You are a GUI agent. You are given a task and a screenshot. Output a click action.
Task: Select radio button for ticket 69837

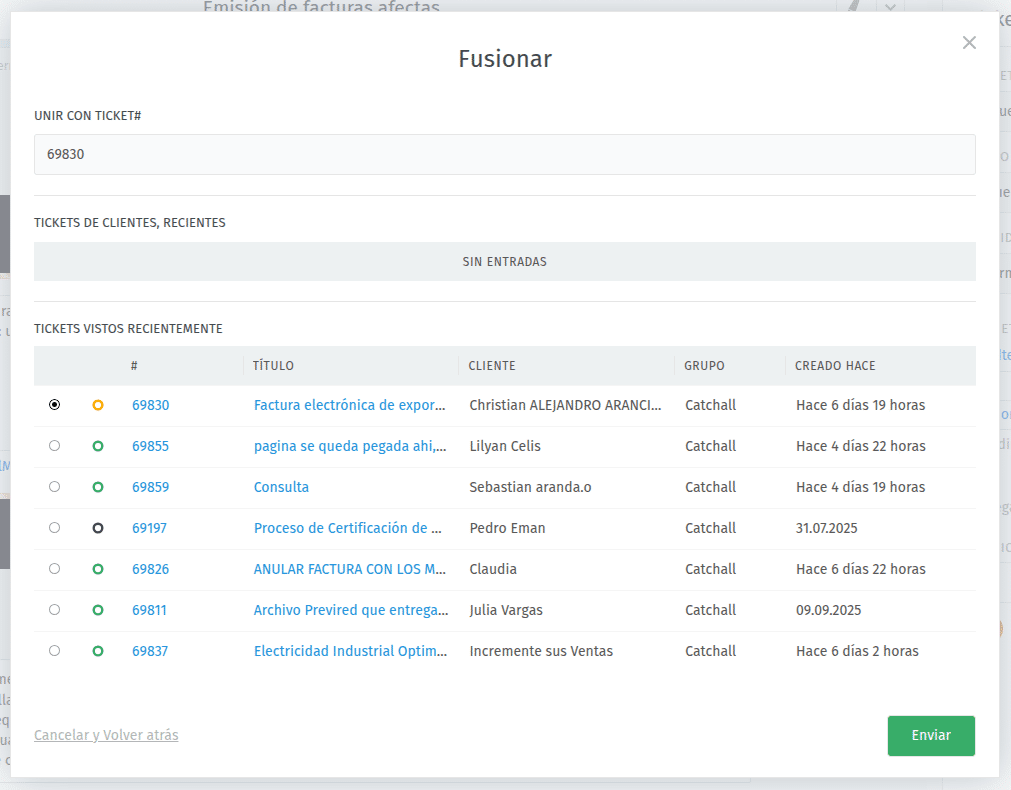[x=54, y=651]
